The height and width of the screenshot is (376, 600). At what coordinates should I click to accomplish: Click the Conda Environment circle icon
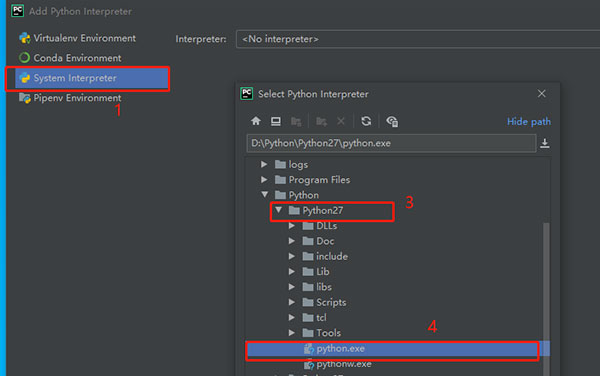pyautogui.click(x=24, y=58)
